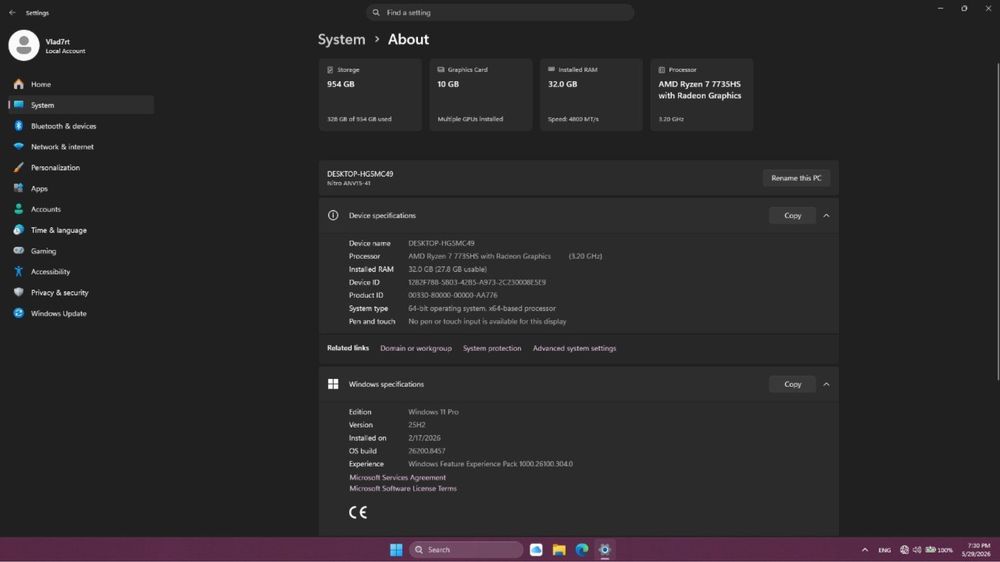Select System in sidebar
This screenshot has width=1000, height=562.
tap(81, 105)
